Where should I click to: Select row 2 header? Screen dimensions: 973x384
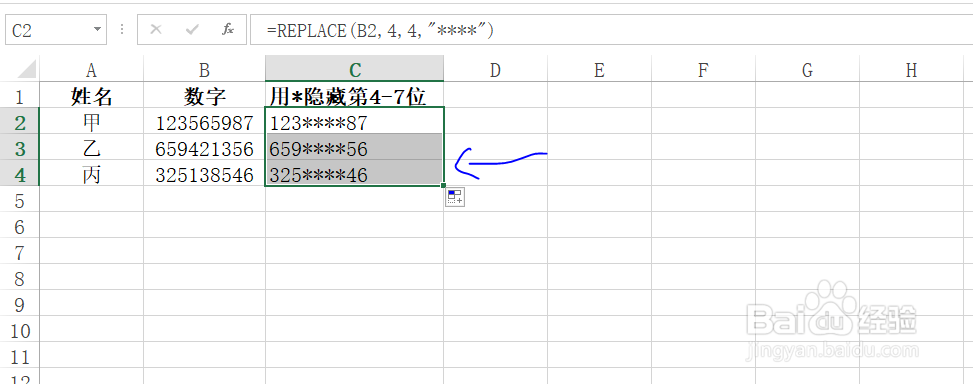click(20, 122)
